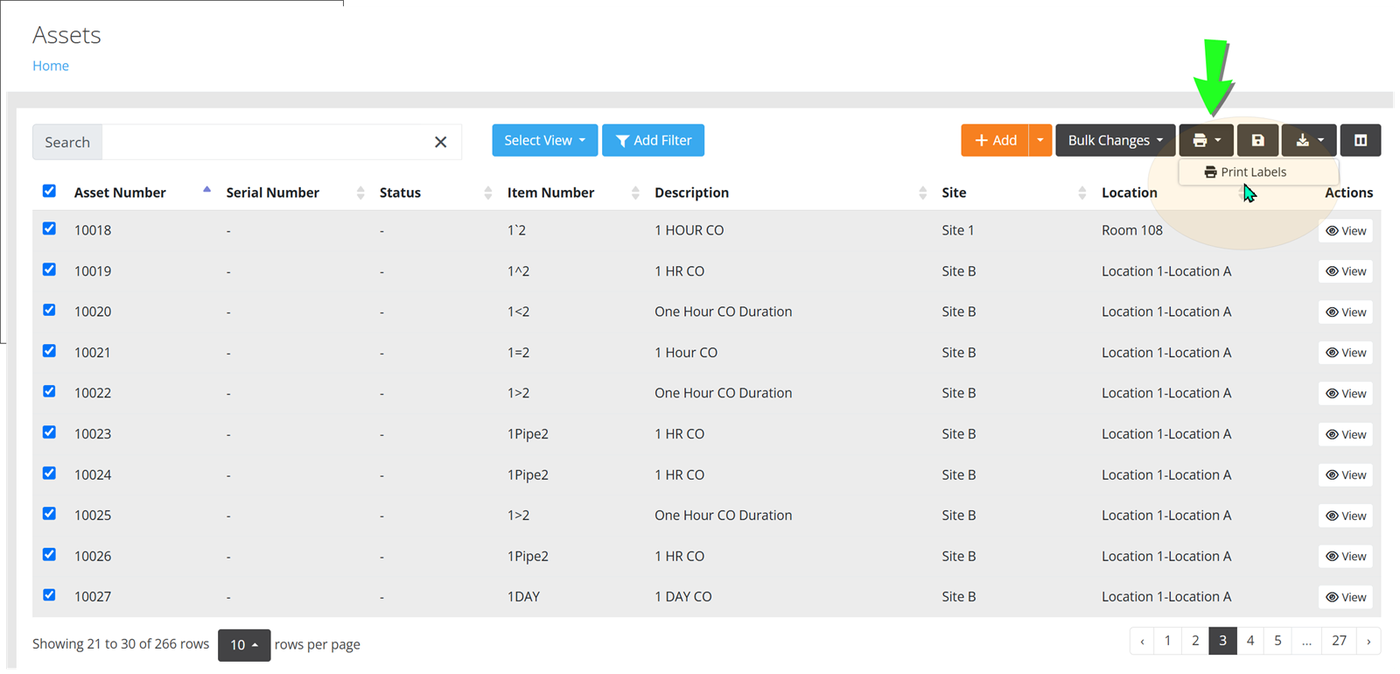1400x674 pixels.
Task: View asset 10019 details
Action: (1345, 272)
